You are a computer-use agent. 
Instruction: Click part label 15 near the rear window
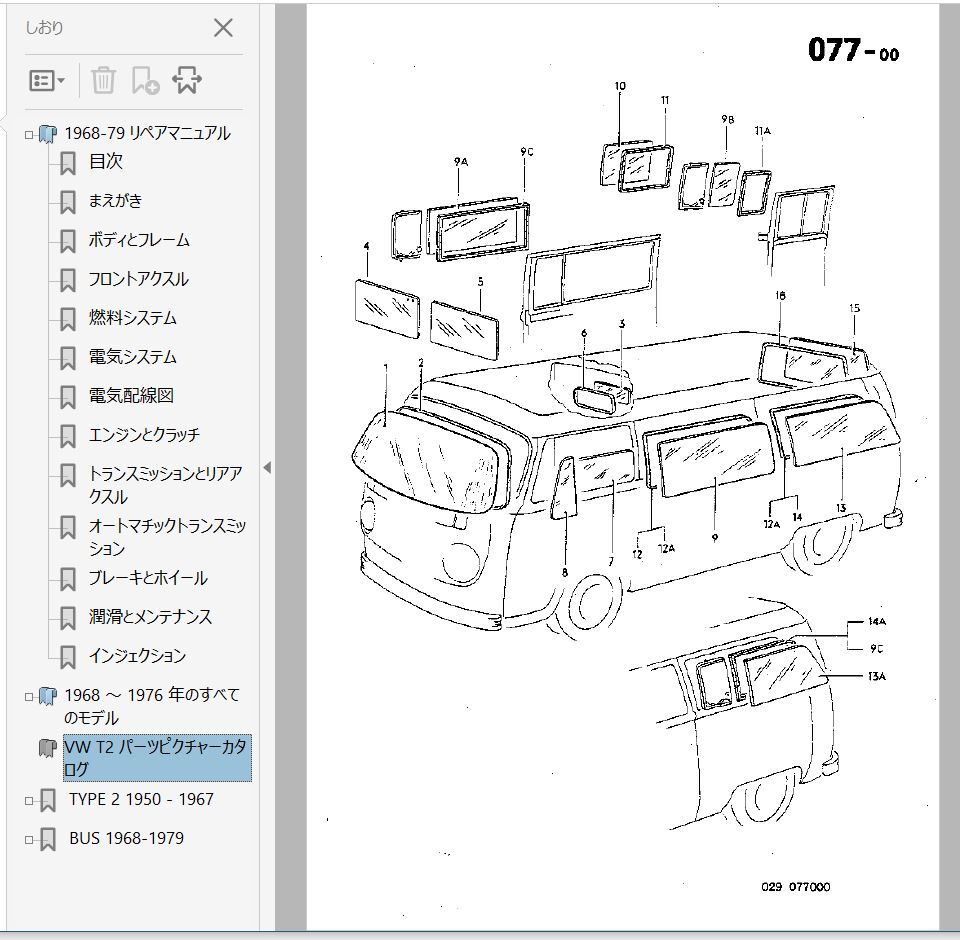pos(855,308)
